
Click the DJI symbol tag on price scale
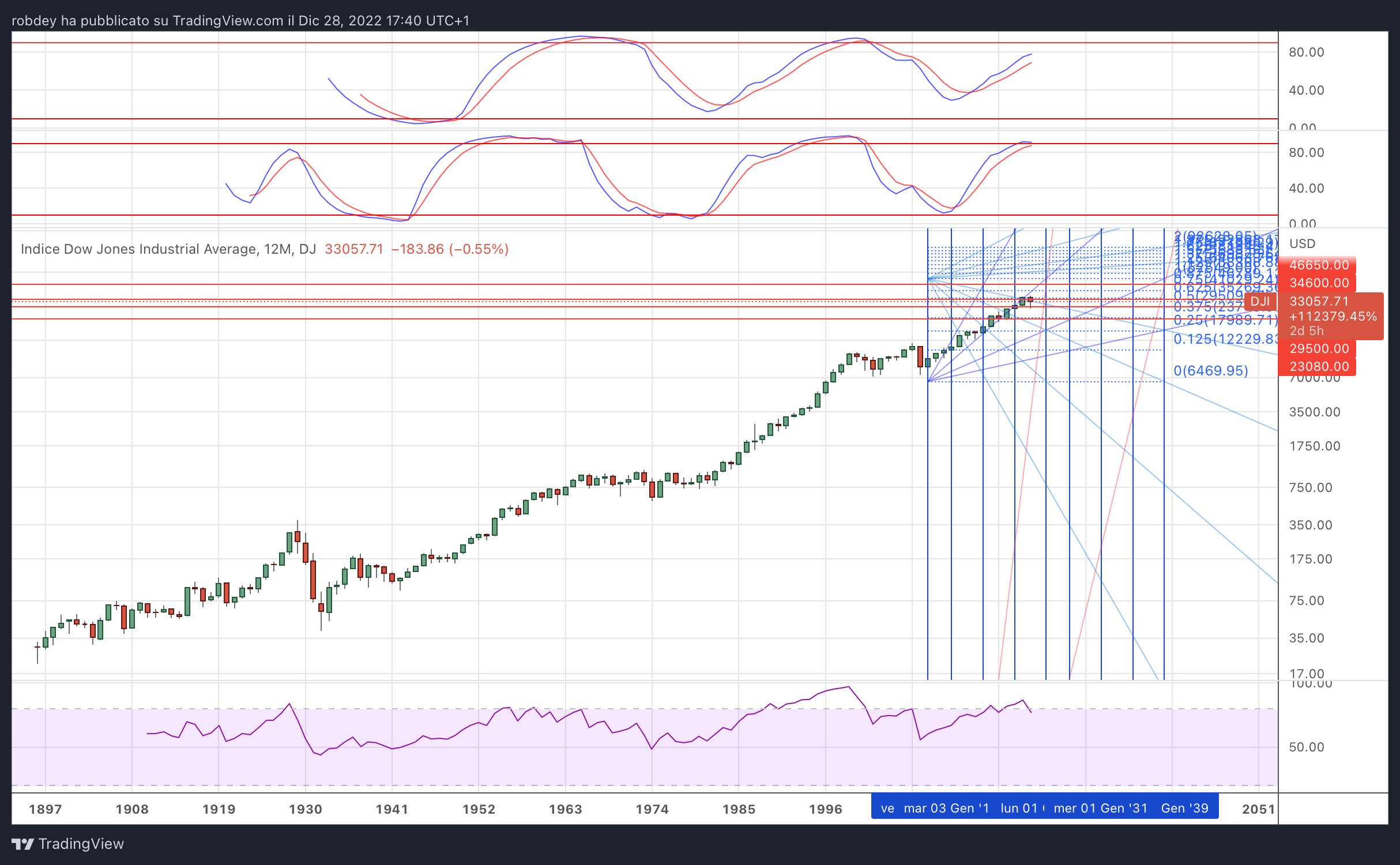[x=1260, y=302]
